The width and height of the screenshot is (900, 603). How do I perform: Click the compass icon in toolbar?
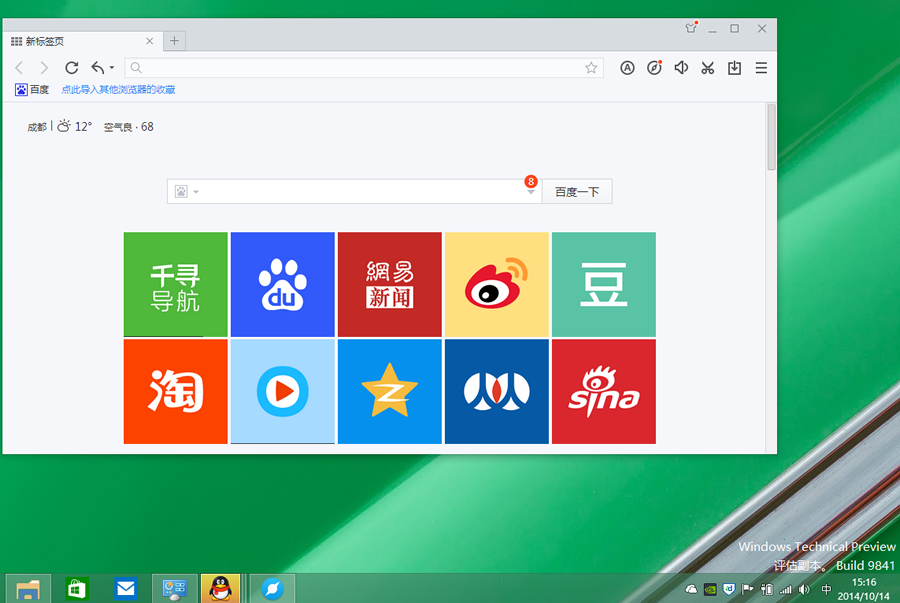tap(654, 68)
